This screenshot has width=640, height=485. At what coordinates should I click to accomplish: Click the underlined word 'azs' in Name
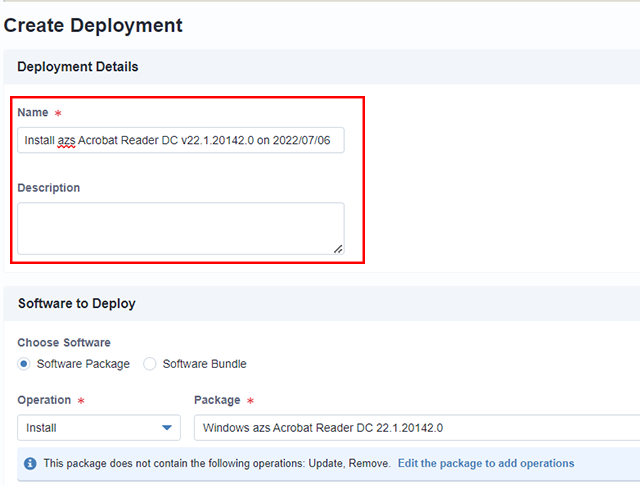67,142
